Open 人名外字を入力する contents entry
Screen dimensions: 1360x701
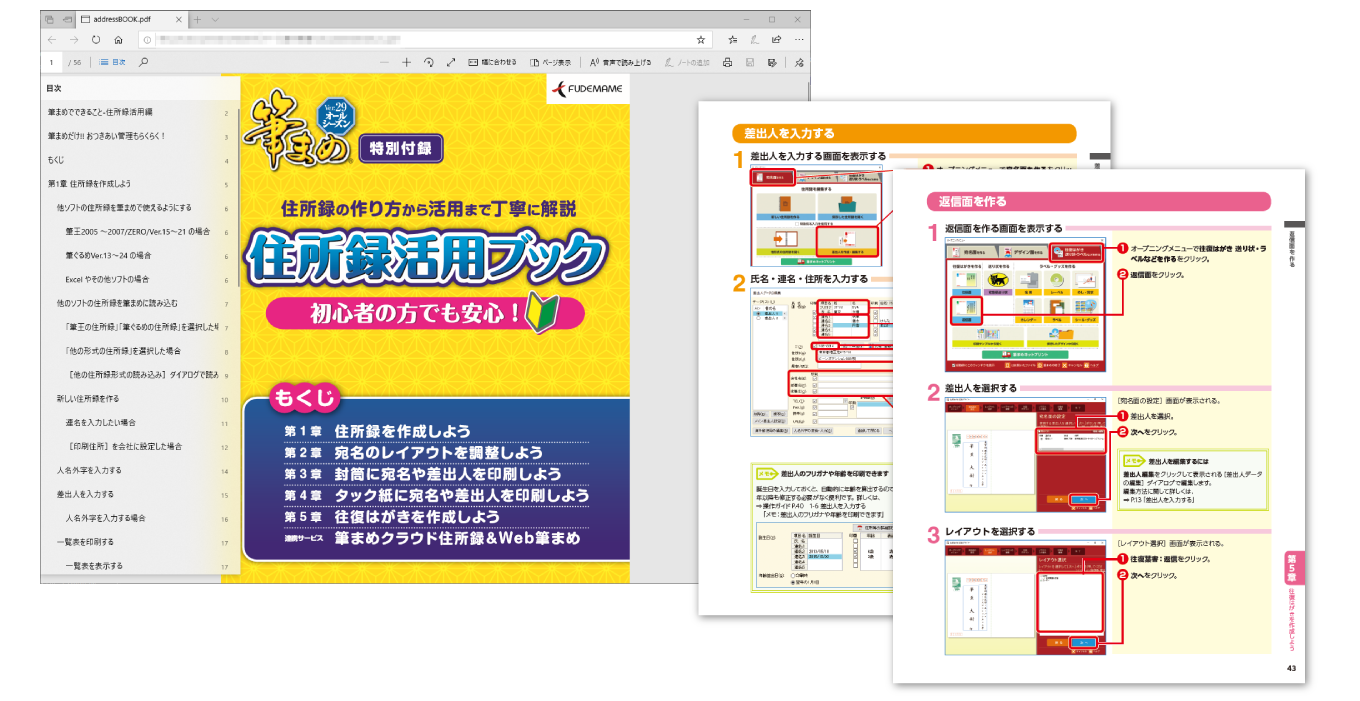89,470
